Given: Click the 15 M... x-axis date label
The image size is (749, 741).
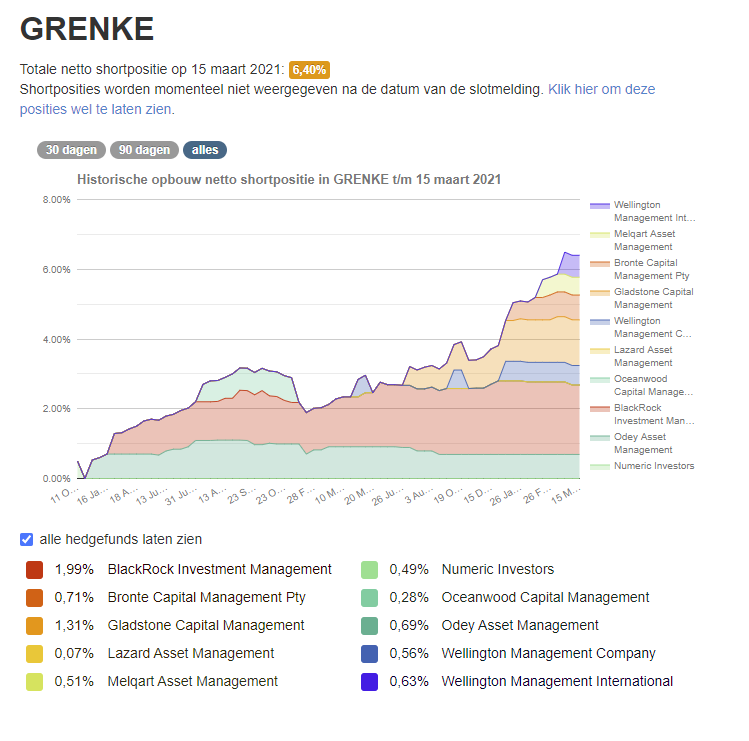Looking at the screenshot, I should pyautogui.click(x=566, y=495).
